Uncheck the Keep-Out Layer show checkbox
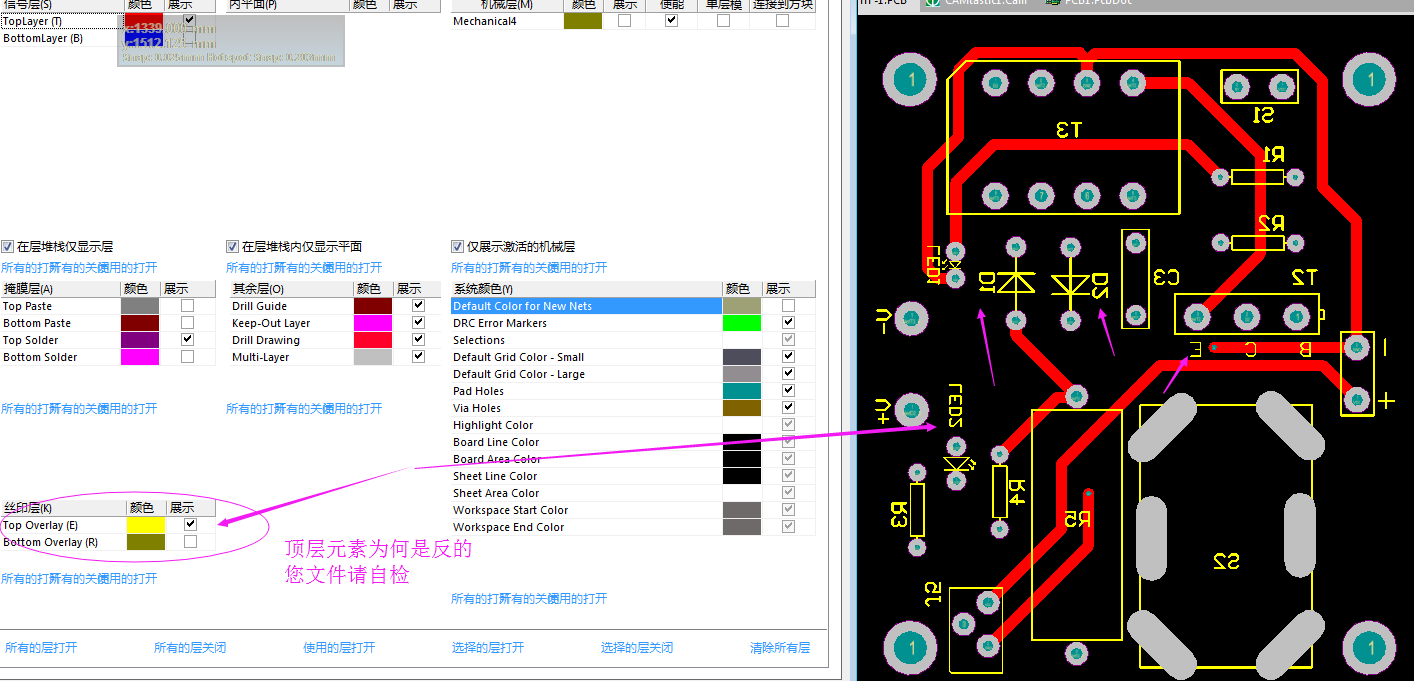Screen dimensions: 1414x681 coord(418,323)
